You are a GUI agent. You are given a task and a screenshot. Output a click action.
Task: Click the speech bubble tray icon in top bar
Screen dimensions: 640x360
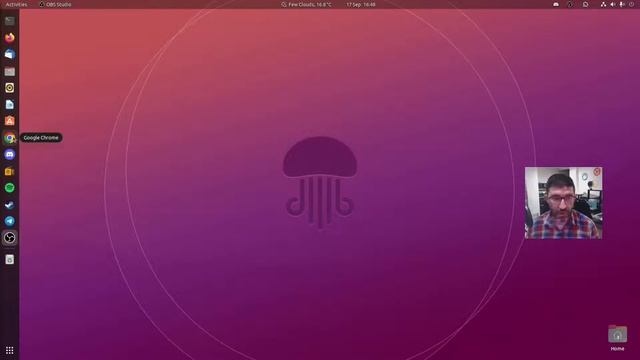click(x=585, y=4)
